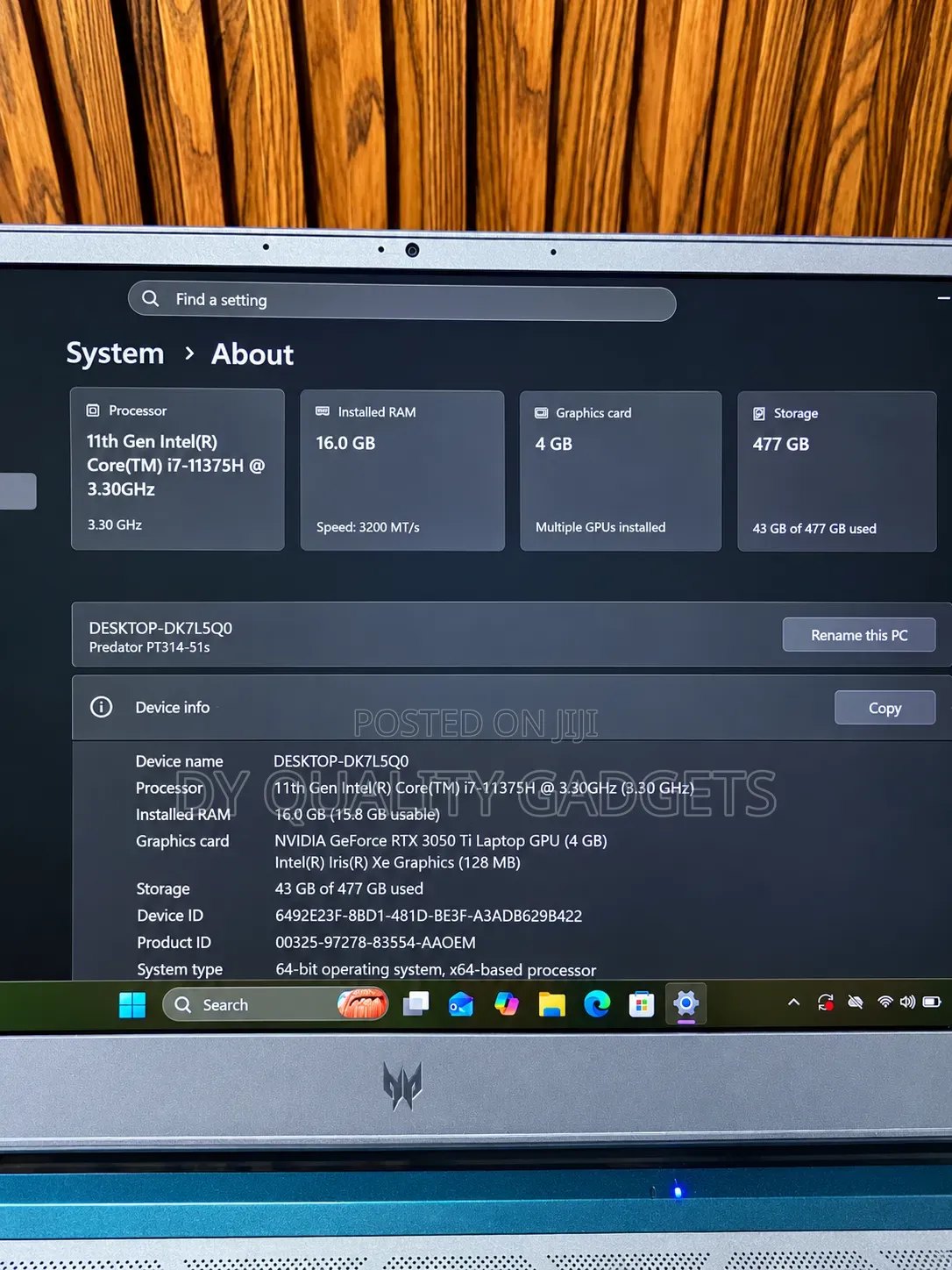This screenshot has height=1270, width=952.
Task: Click the Device info circle icon
Action: tap(102, 707)
